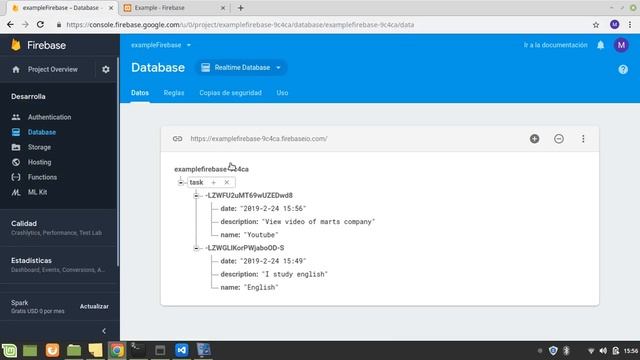
Task: Select name value "English"
Action: pos(261,287)
